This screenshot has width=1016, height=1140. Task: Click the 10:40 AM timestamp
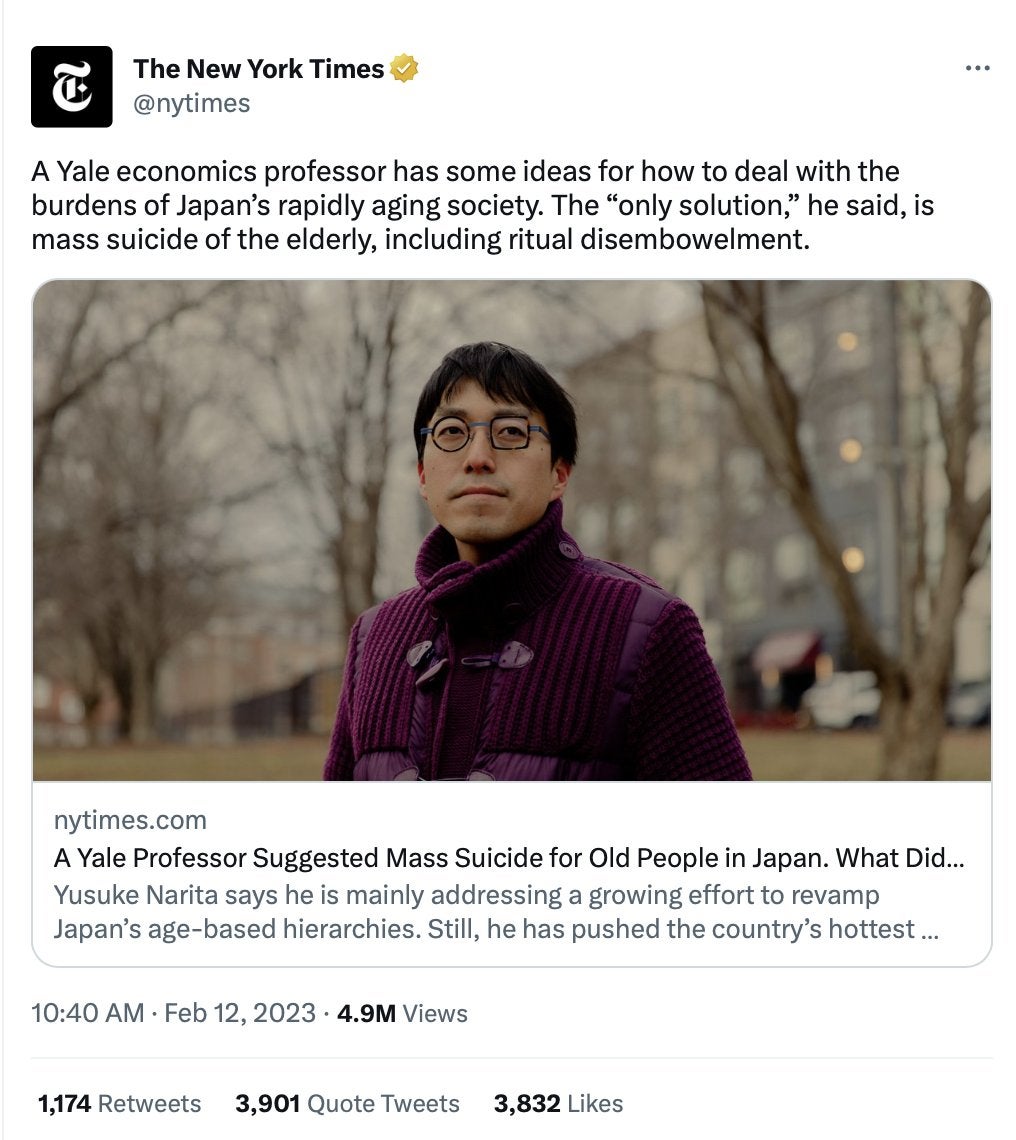pyautogui.click(x=88, y=1013)
